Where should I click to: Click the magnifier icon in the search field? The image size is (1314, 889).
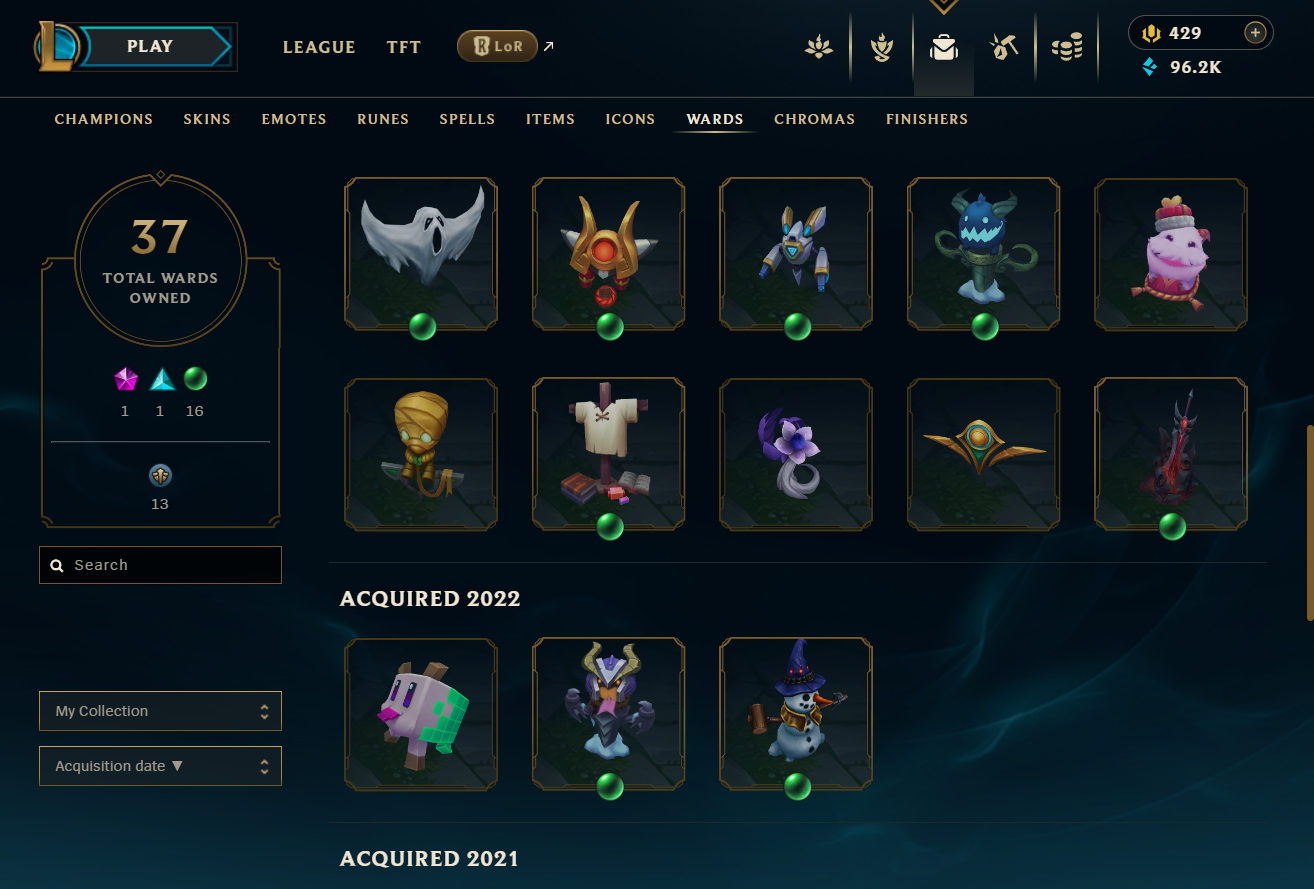58,565
